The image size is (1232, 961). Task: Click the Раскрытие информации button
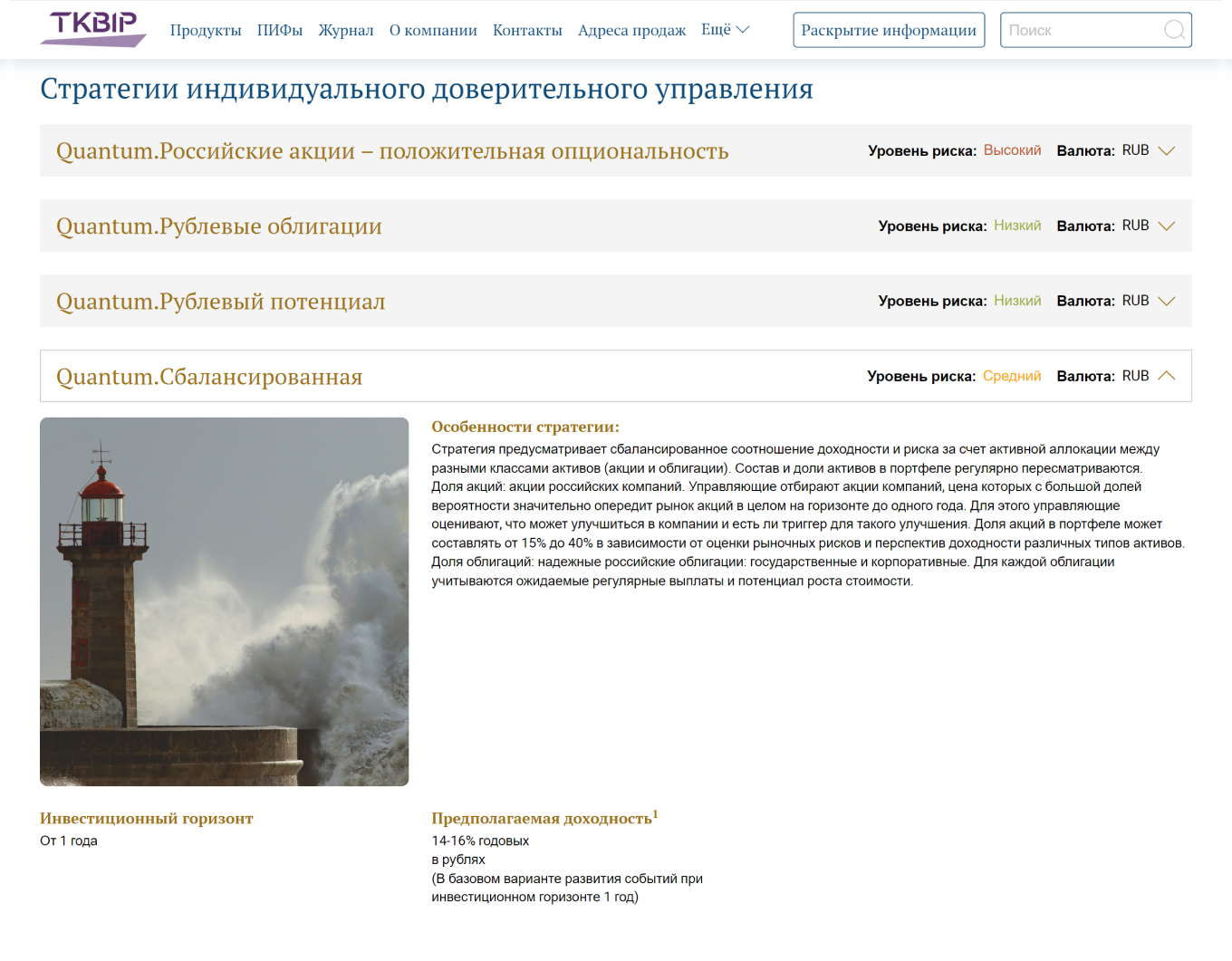click(888, 29)
